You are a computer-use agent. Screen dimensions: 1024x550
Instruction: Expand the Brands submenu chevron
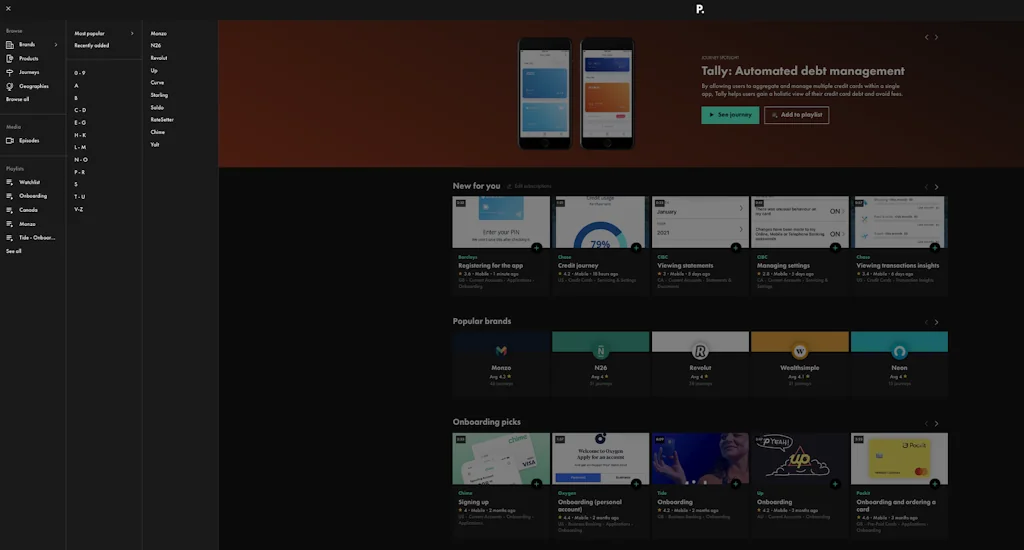pos(56,44)
